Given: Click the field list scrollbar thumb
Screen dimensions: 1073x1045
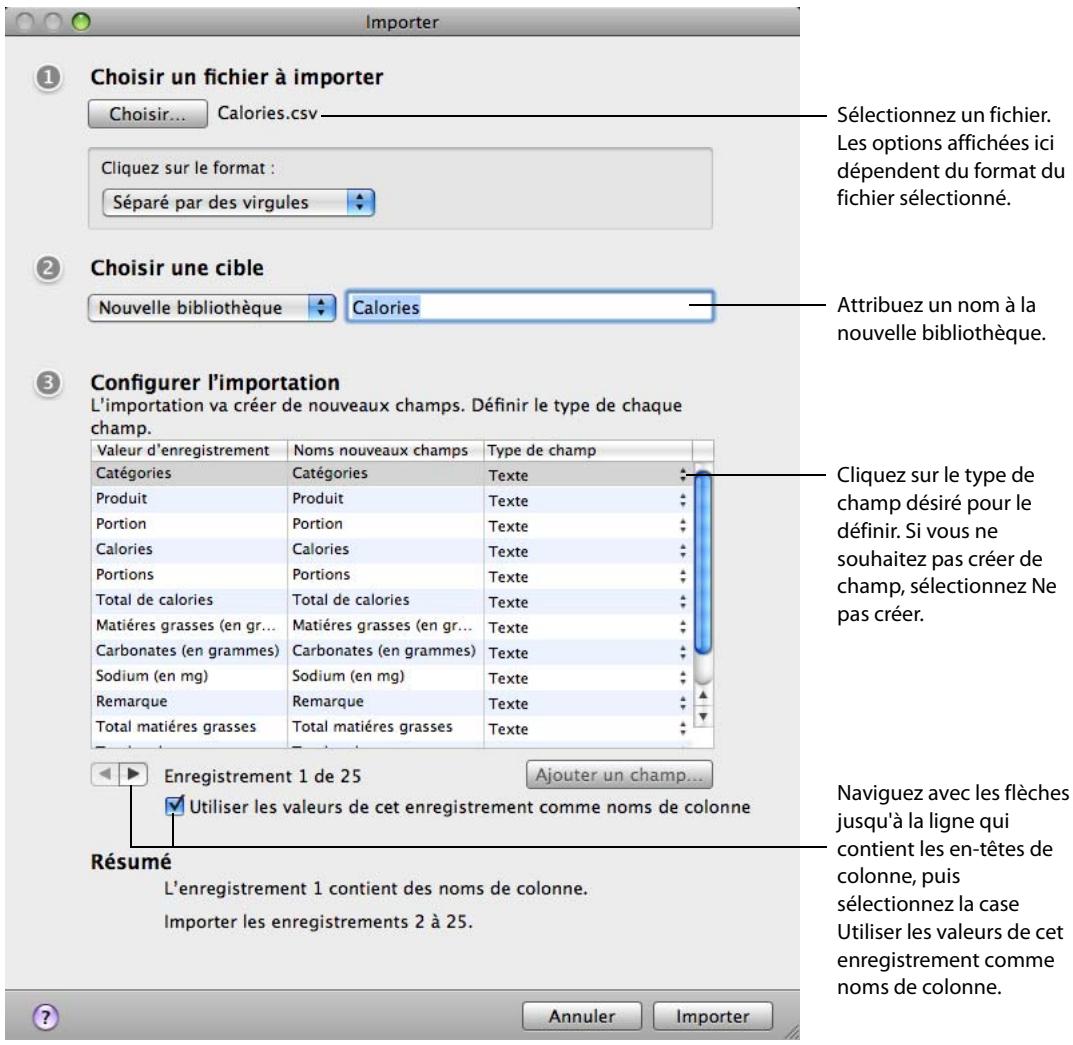Looking at the screenshot, I should pyautogui.click(x=703, y=561).
